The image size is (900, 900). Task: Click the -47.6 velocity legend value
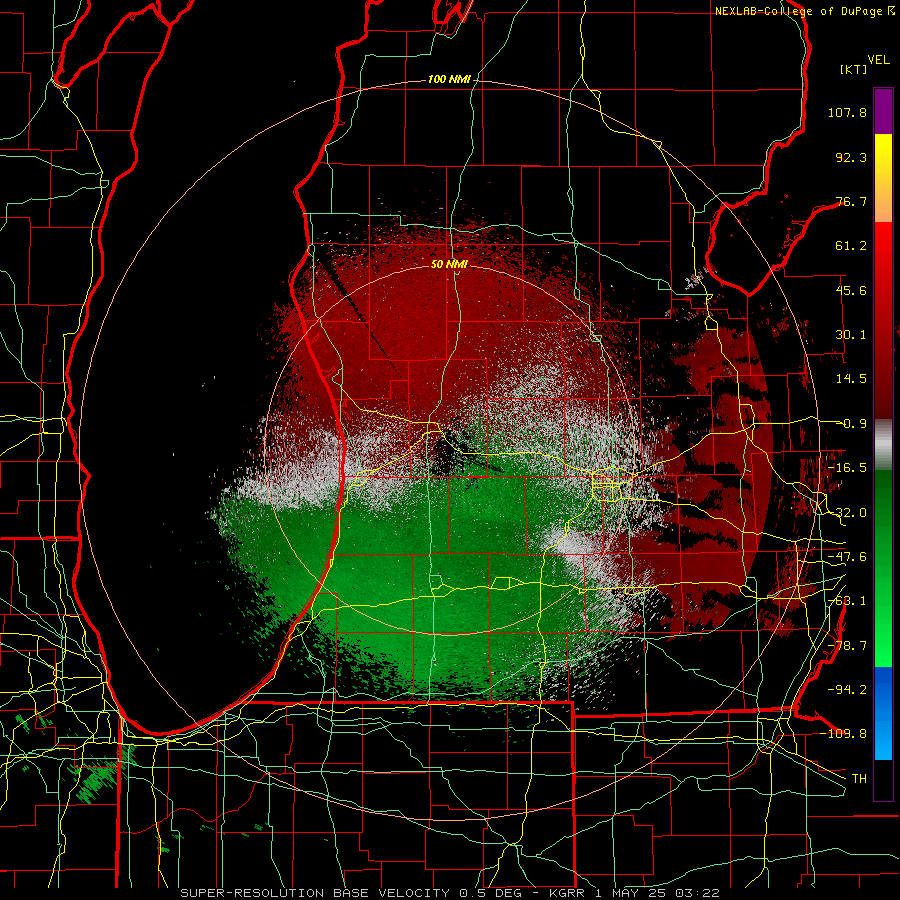point(847,557)
